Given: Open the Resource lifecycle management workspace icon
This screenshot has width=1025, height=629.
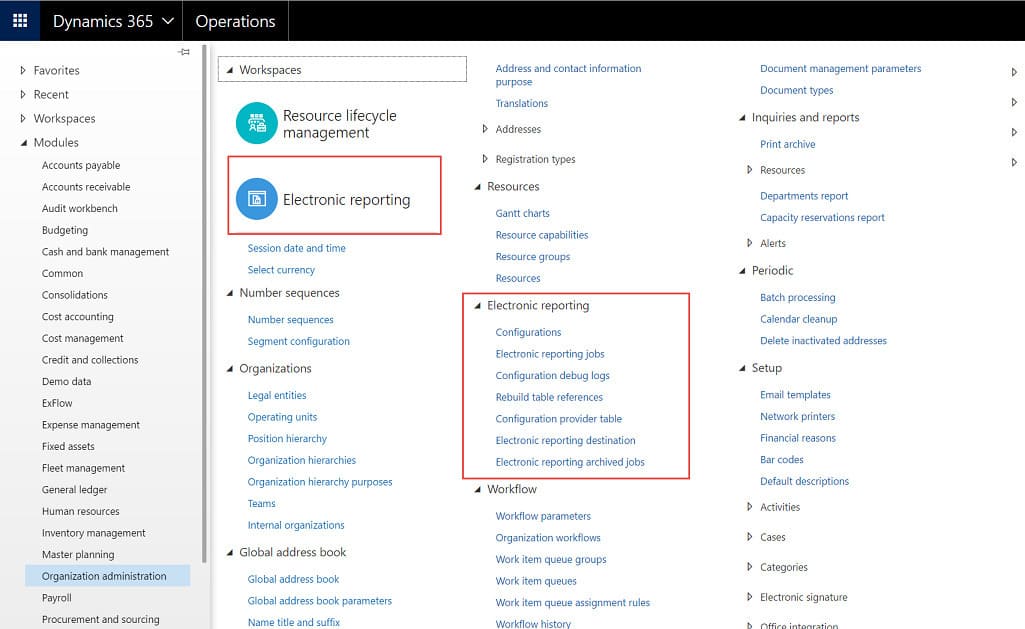Looking at the screenshot, I should pos(256,123).
